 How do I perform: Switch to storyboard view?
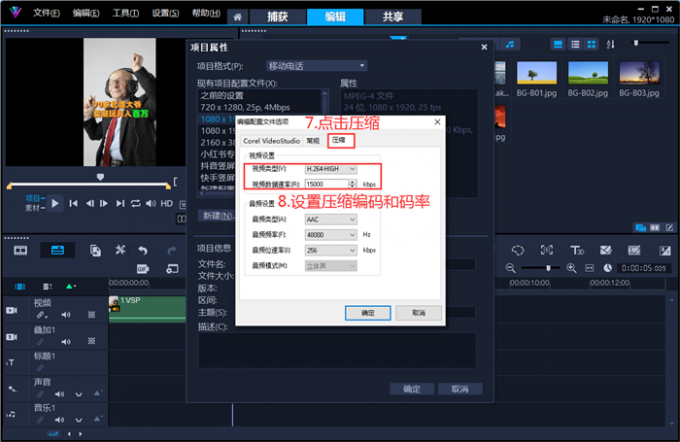point(20,250)
